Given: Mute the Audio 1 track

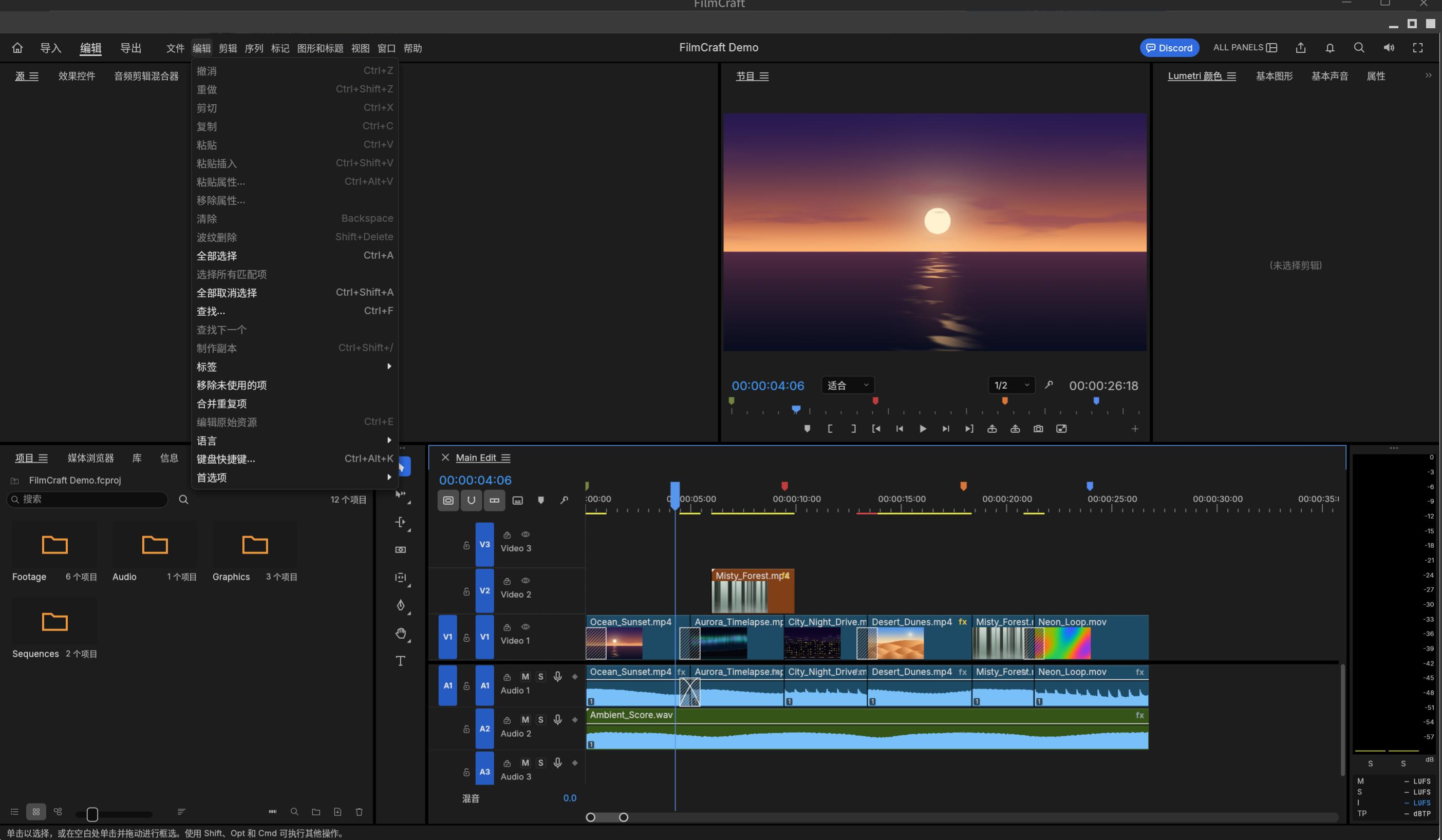Looking at the screenshot, I should pyautogui.click(x=526, y=676).
